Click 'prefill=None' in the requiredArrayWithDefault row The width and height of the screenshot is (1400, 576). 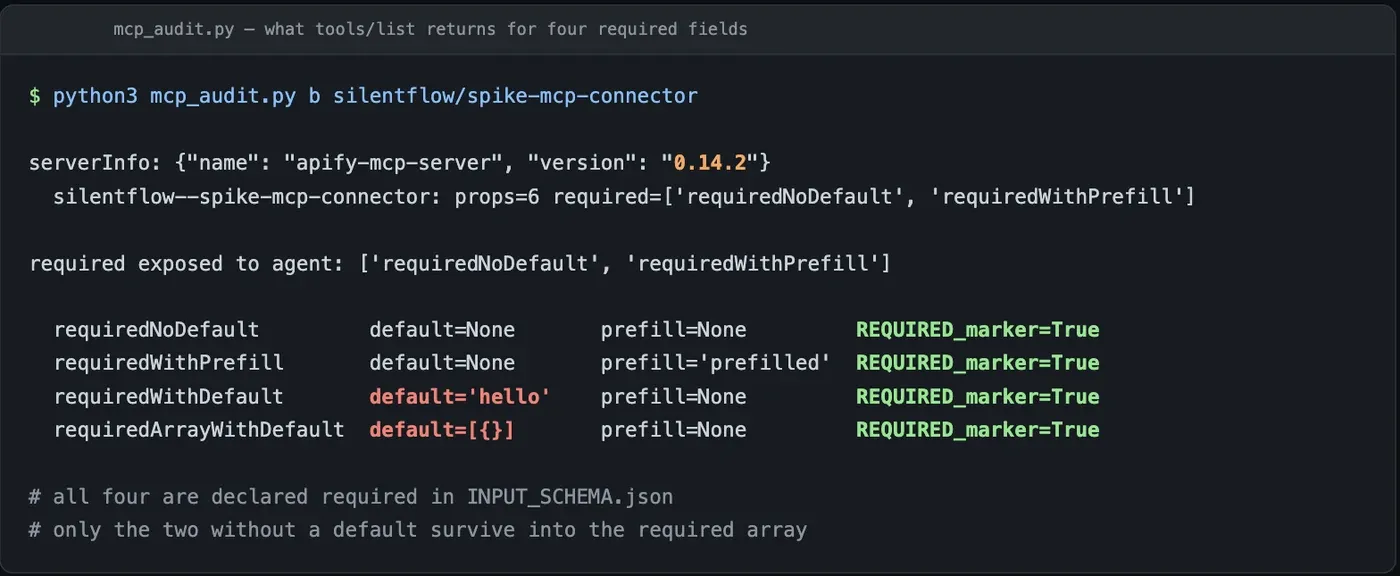tap(673, 430)
